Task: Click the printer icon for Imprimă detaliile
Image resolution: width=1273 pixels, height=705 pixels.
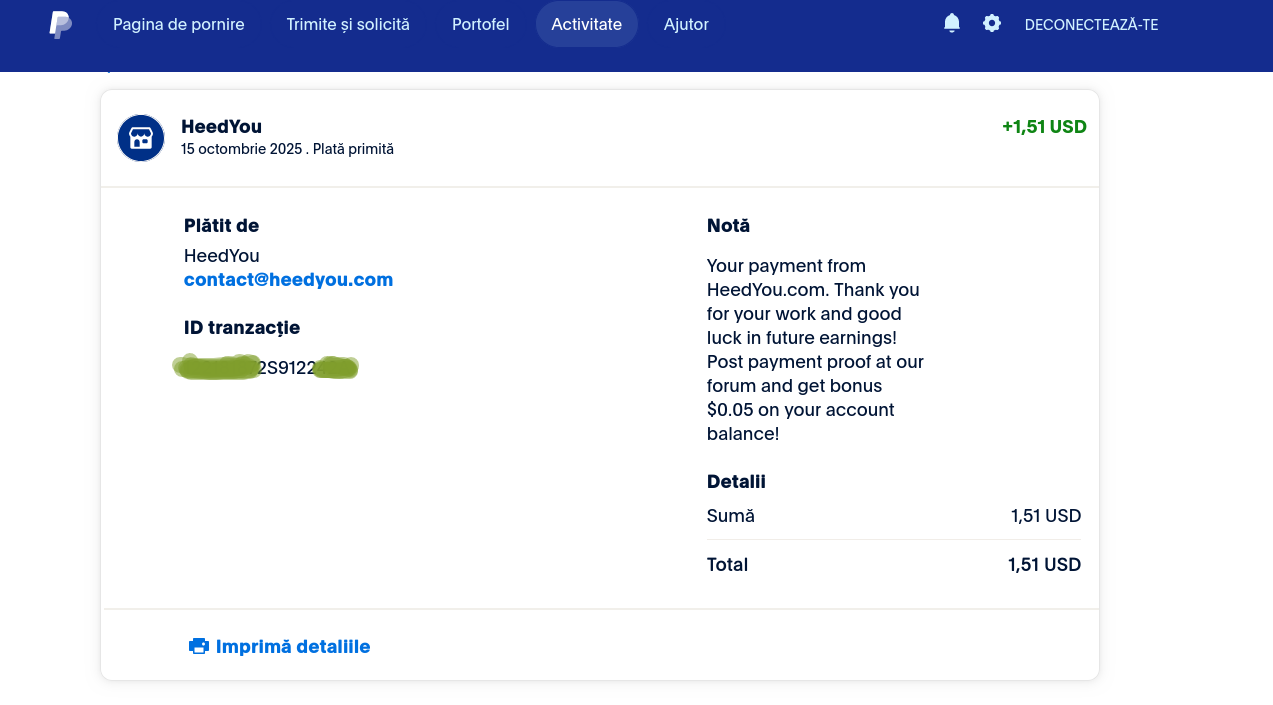Action: pyautogui.click(x=198, y=646)
